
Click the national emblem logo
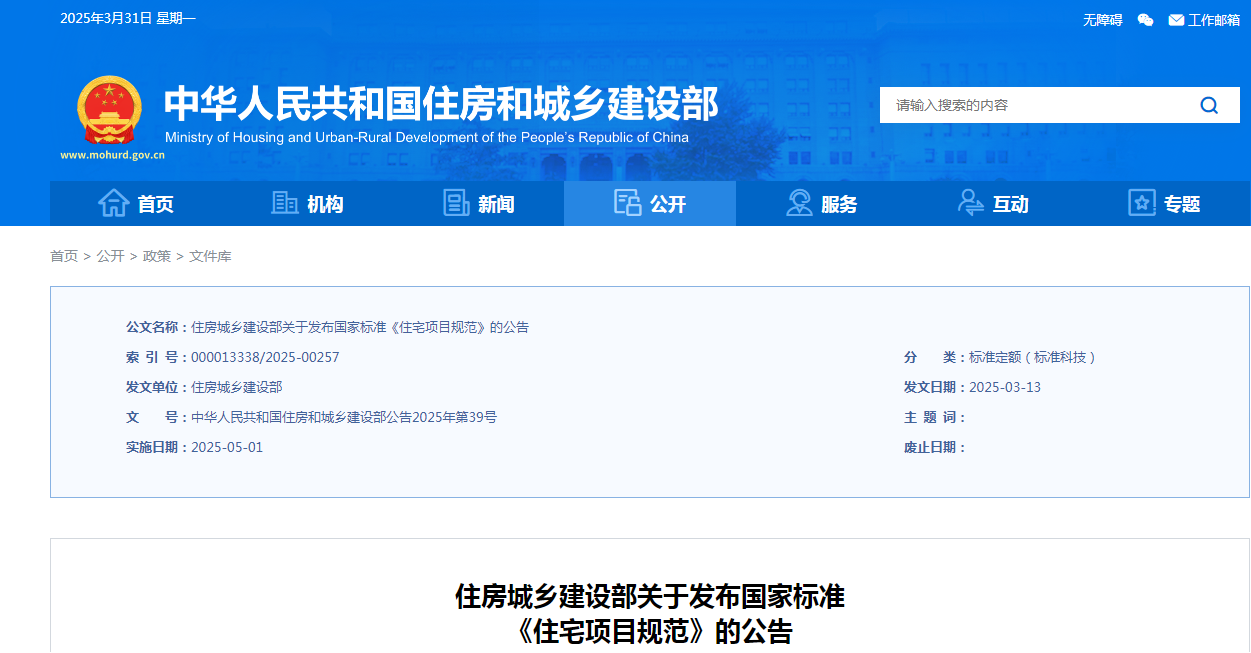tap(110, 109)
